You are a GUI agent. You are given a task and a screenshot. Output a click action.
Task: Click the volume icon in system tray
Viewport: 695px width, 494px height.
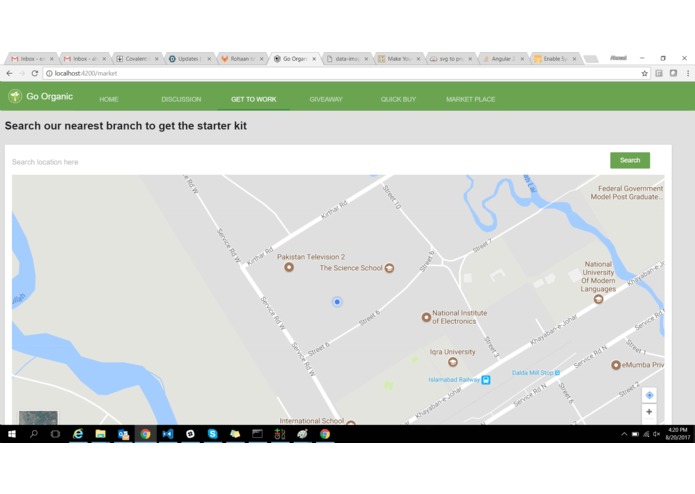(656, 434)
